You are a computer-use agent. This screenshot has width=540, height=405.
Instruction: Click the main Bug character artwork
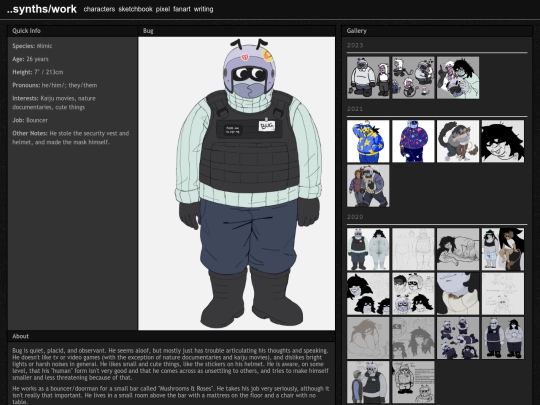click(x=237, y=183)
